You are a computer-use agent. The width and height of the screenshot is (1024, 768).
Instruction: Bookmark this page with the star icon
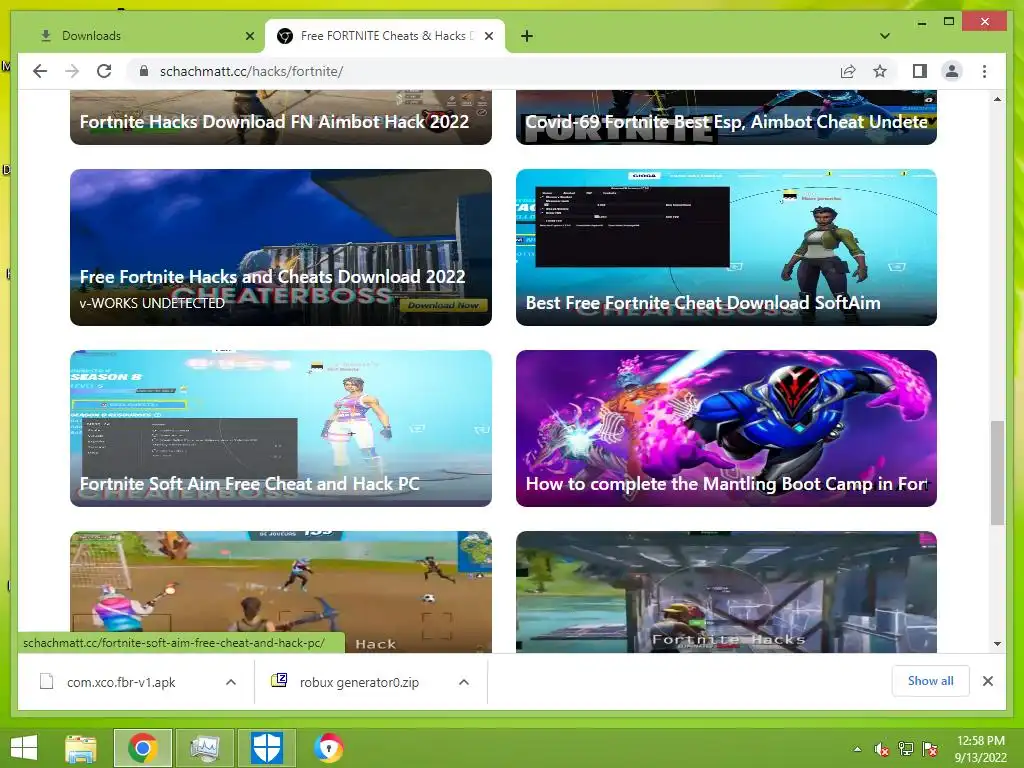(880, 71)
